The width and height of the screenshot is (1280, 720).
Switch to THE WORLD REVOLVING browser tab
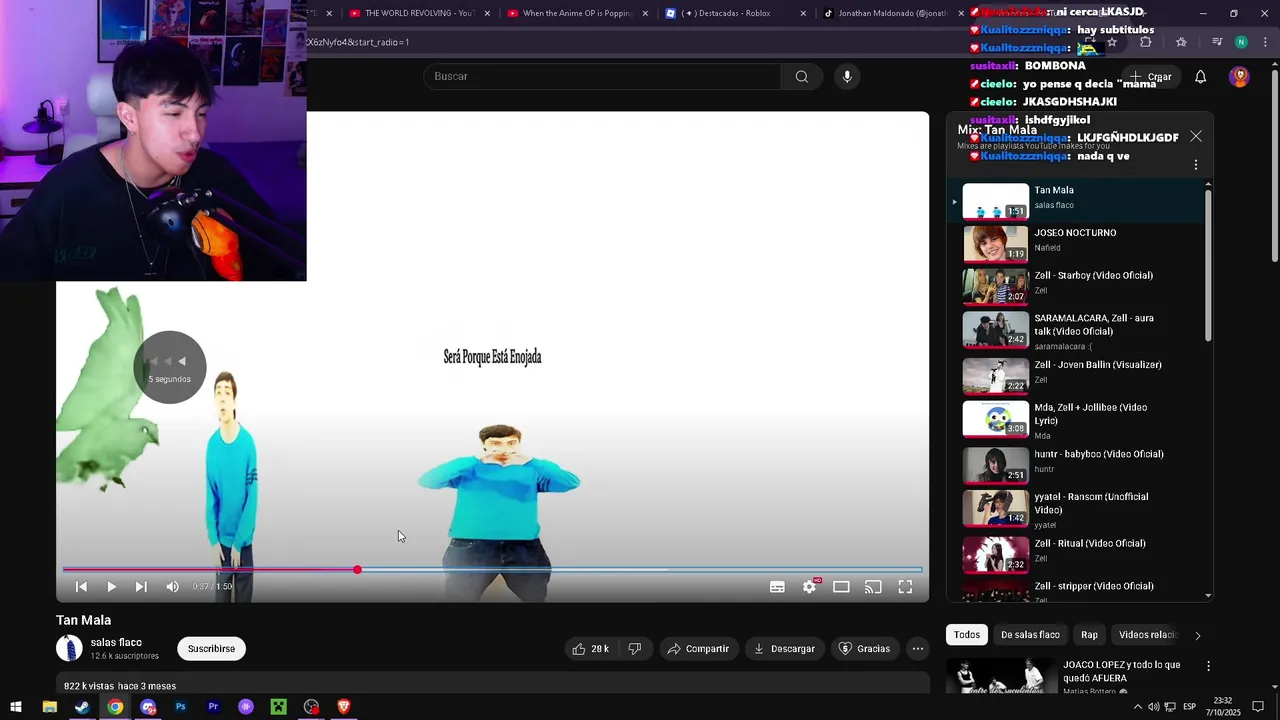click(419, 13)
